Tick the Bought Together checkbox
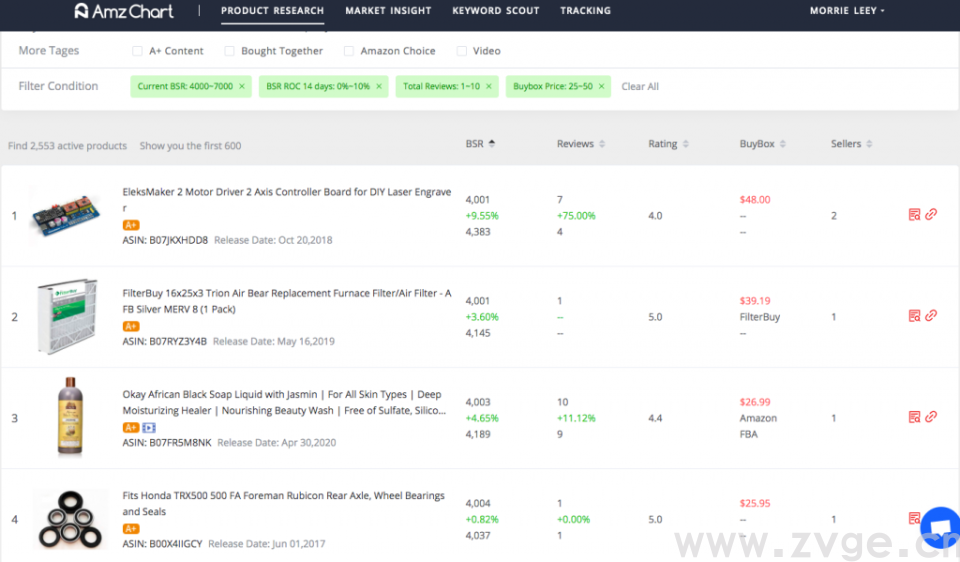The image size is (960, 562). tap(229, 51)
